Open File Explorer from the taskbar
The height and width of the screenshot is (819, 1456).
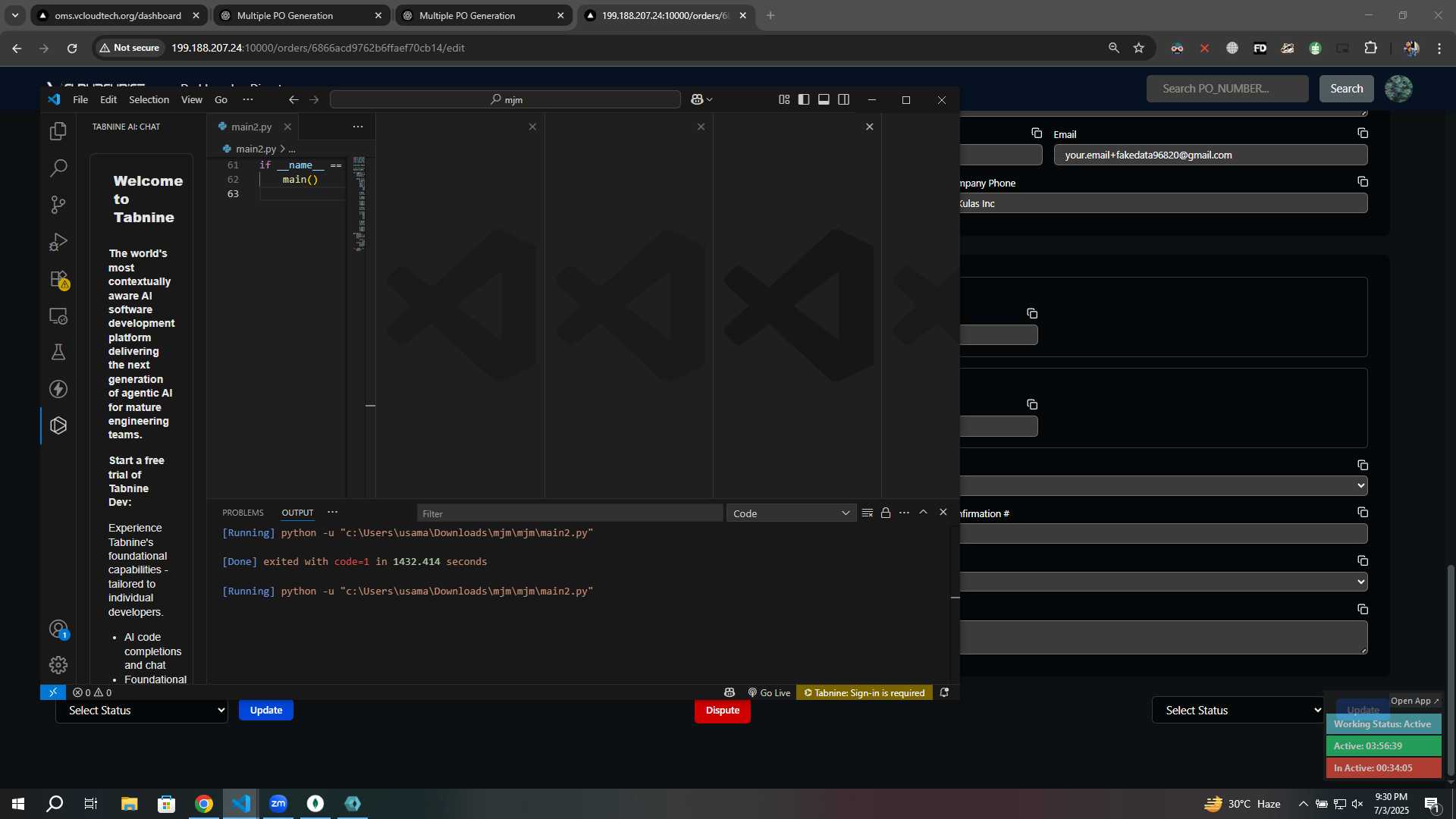130,804
